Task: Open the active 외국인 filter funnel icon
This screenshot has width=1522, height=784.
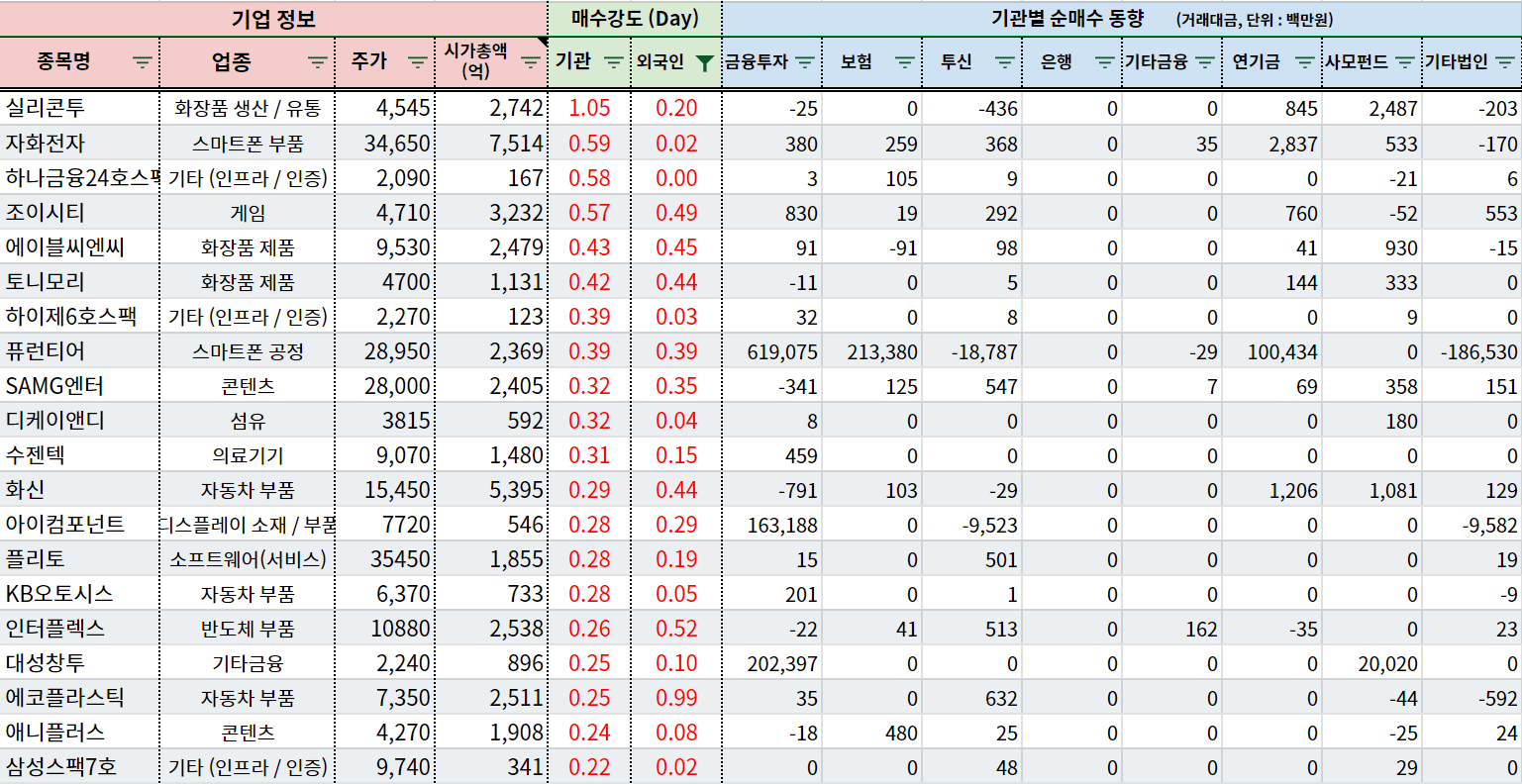Action: pyautogui.click(x=704, y=63)
